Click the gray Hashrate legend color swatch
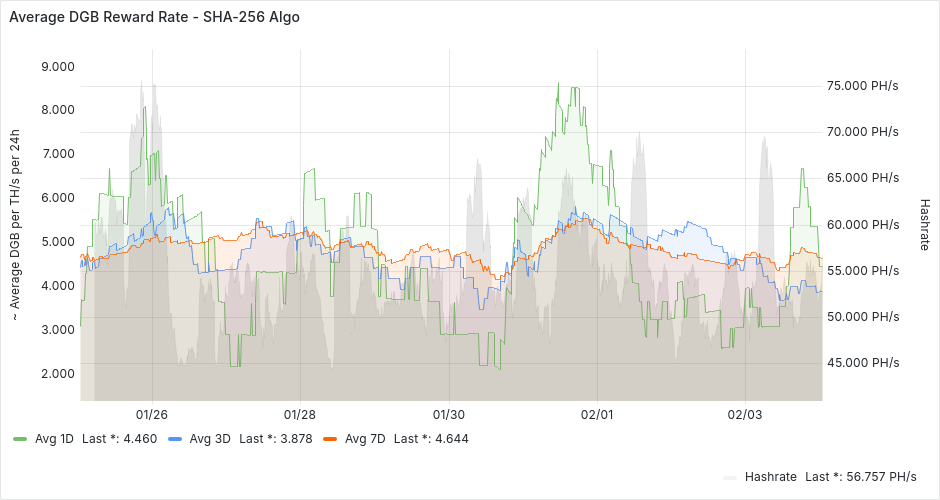940x500 pixels. coord(730,477)
